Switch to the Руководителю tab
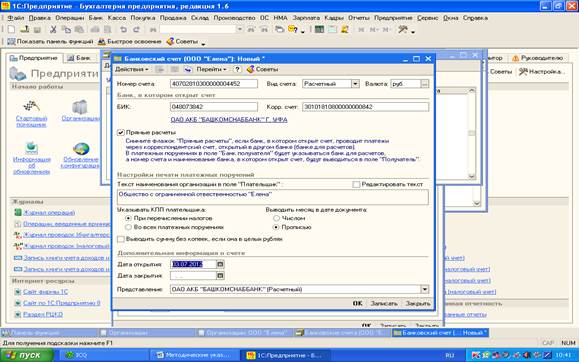Image resolution: width=579 pixels, height=362 pixels. pyautogui.click(x=538, y=58)
